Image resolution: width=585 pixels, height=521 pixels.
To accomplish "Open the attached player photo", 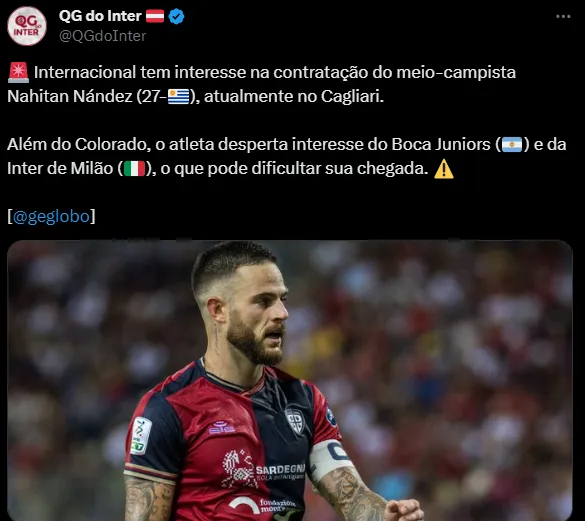I will (x=290, y=380).
